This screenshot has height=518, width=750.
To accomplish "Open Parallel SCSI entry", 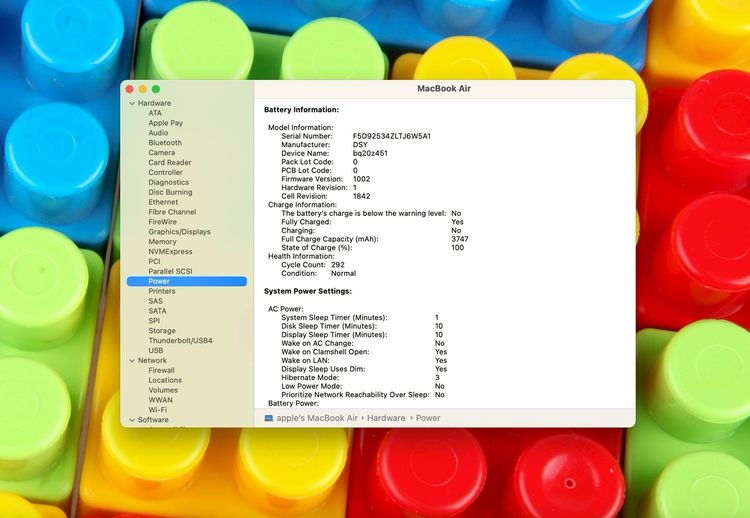I will click(x=170, y=271).
